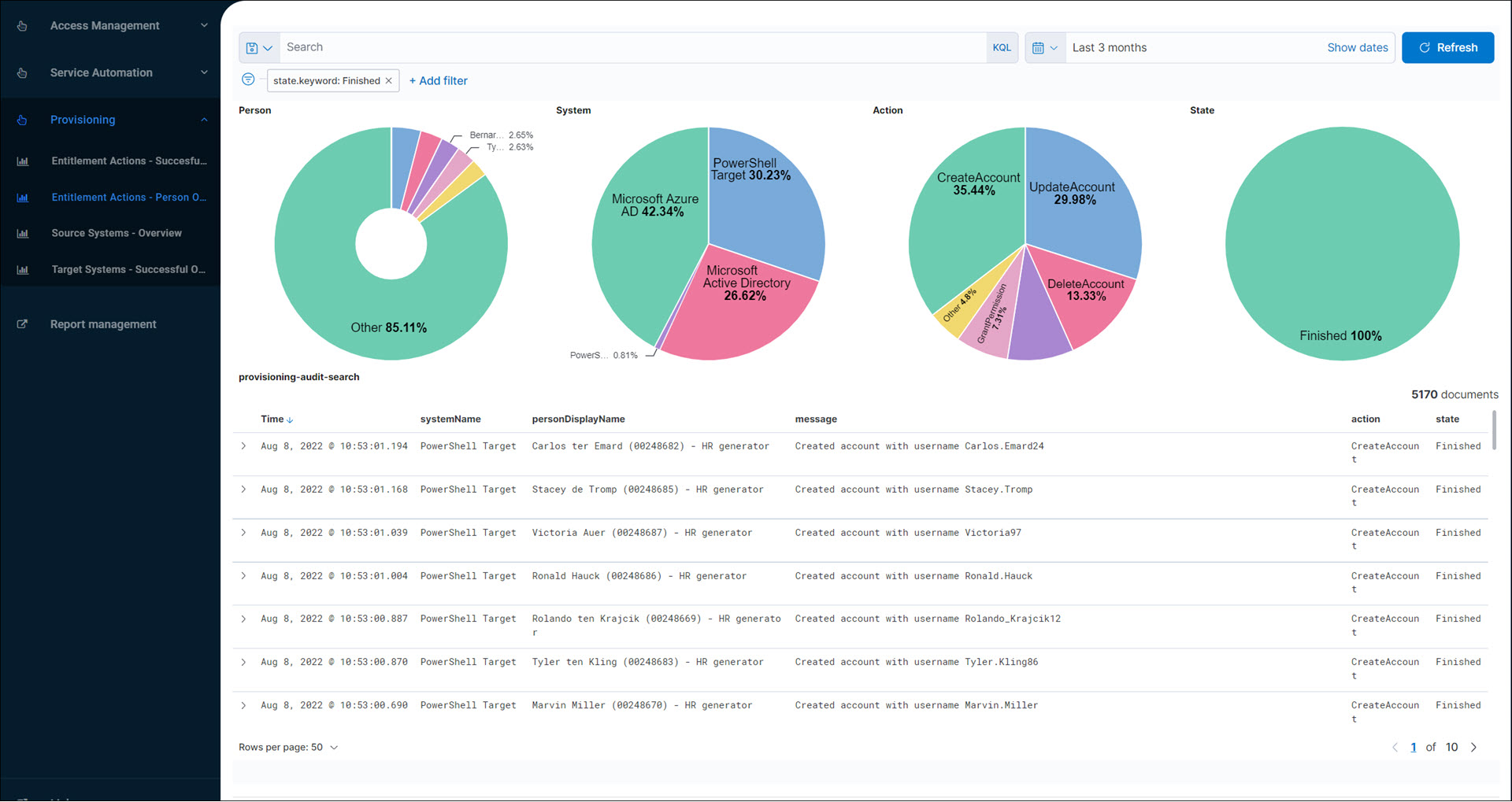Click the action column header
Viewport: 1512px width, 802px height.
(x=1366, y=419)
